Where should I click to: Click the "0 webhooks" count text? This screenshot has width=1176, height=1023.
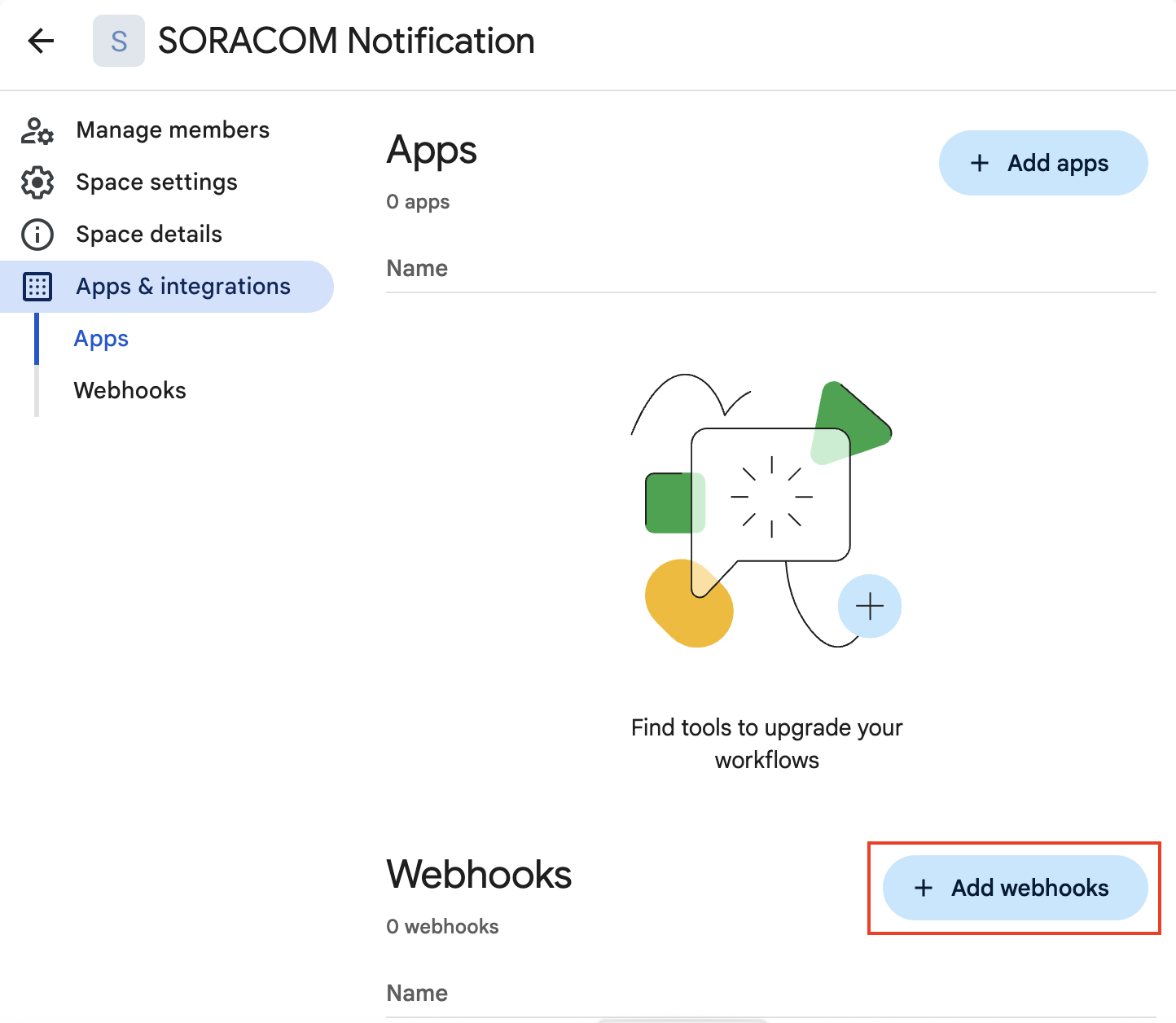coord(442,927)
